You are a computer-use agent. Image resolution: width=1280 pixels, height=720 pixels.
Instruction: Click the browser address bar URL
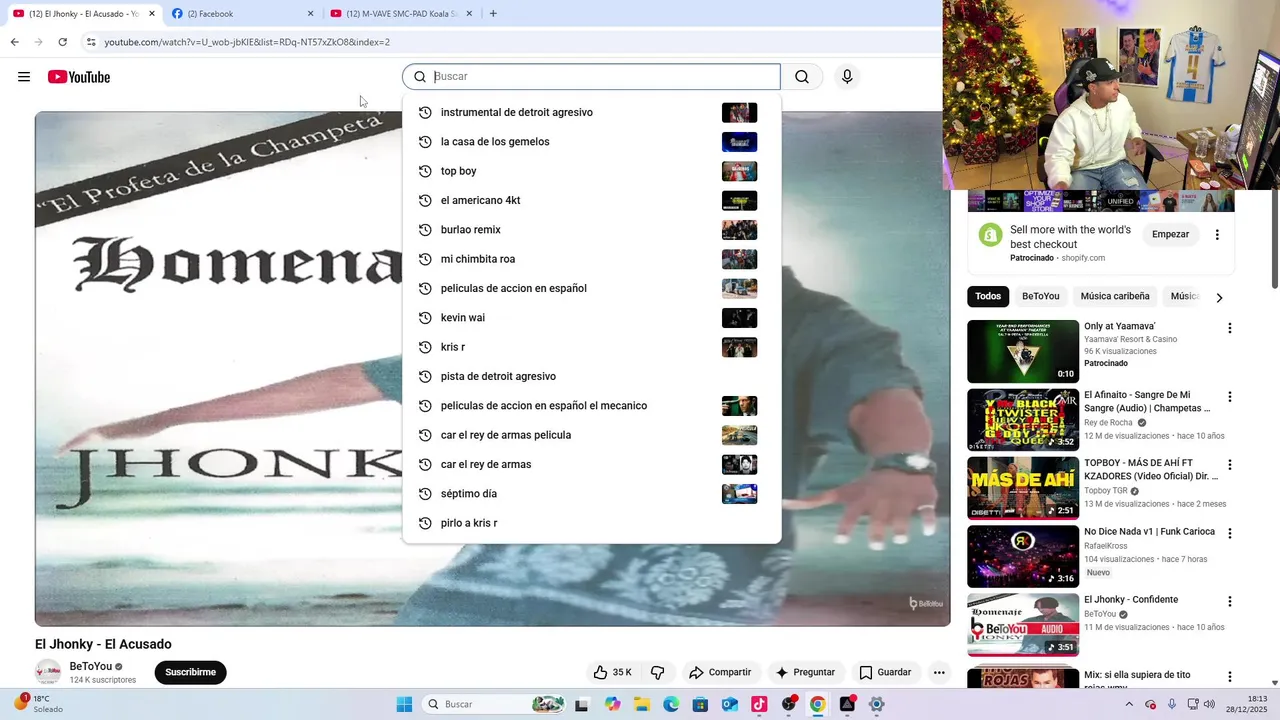(247, 42)
